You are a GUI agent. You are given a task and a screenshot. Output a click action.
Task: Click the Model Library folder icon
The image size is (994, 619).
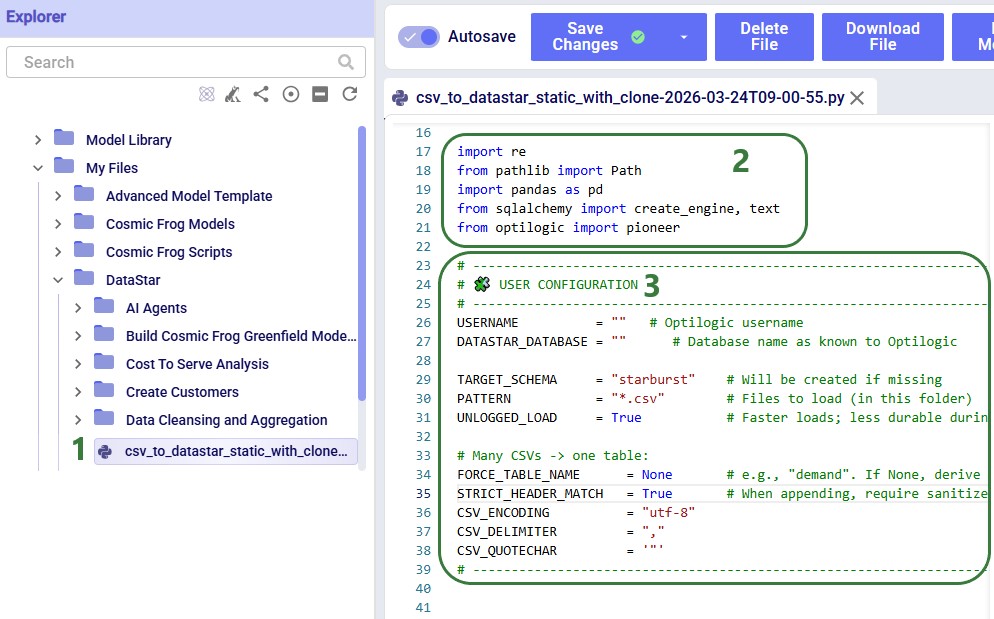[x=64, y=138]
